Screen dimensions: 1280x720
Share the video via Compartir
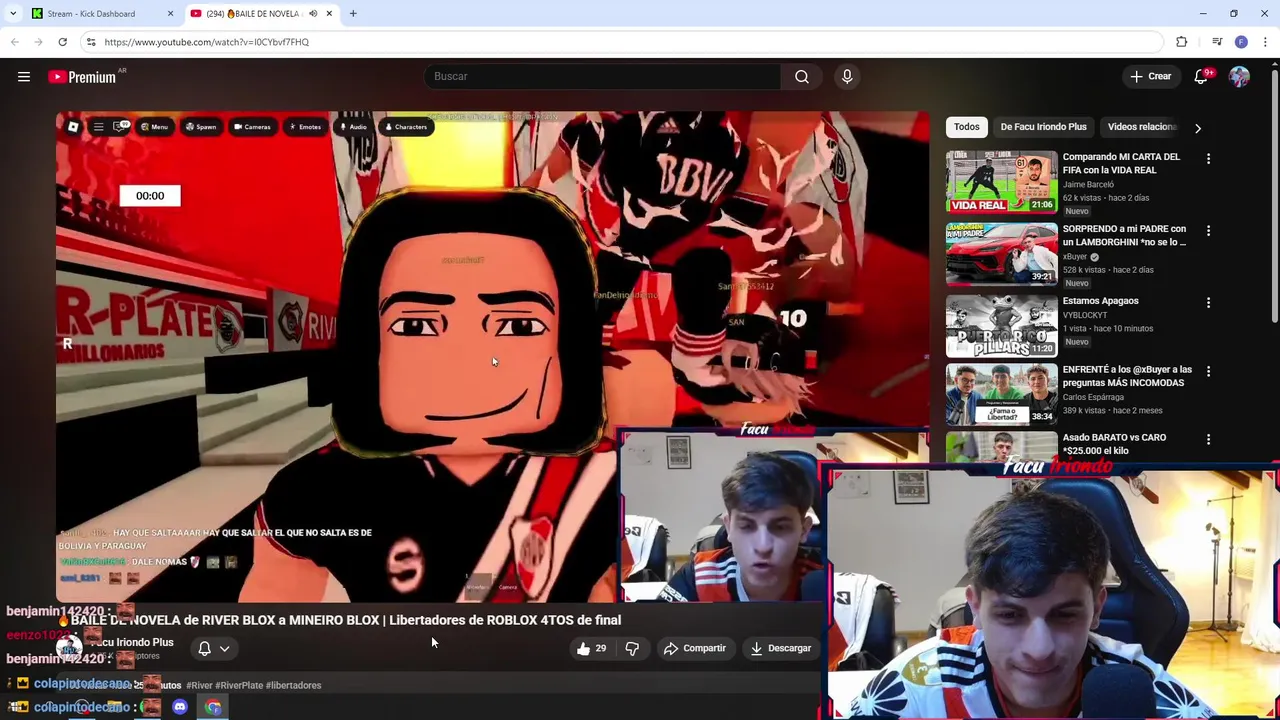click(x=695, y=648)
